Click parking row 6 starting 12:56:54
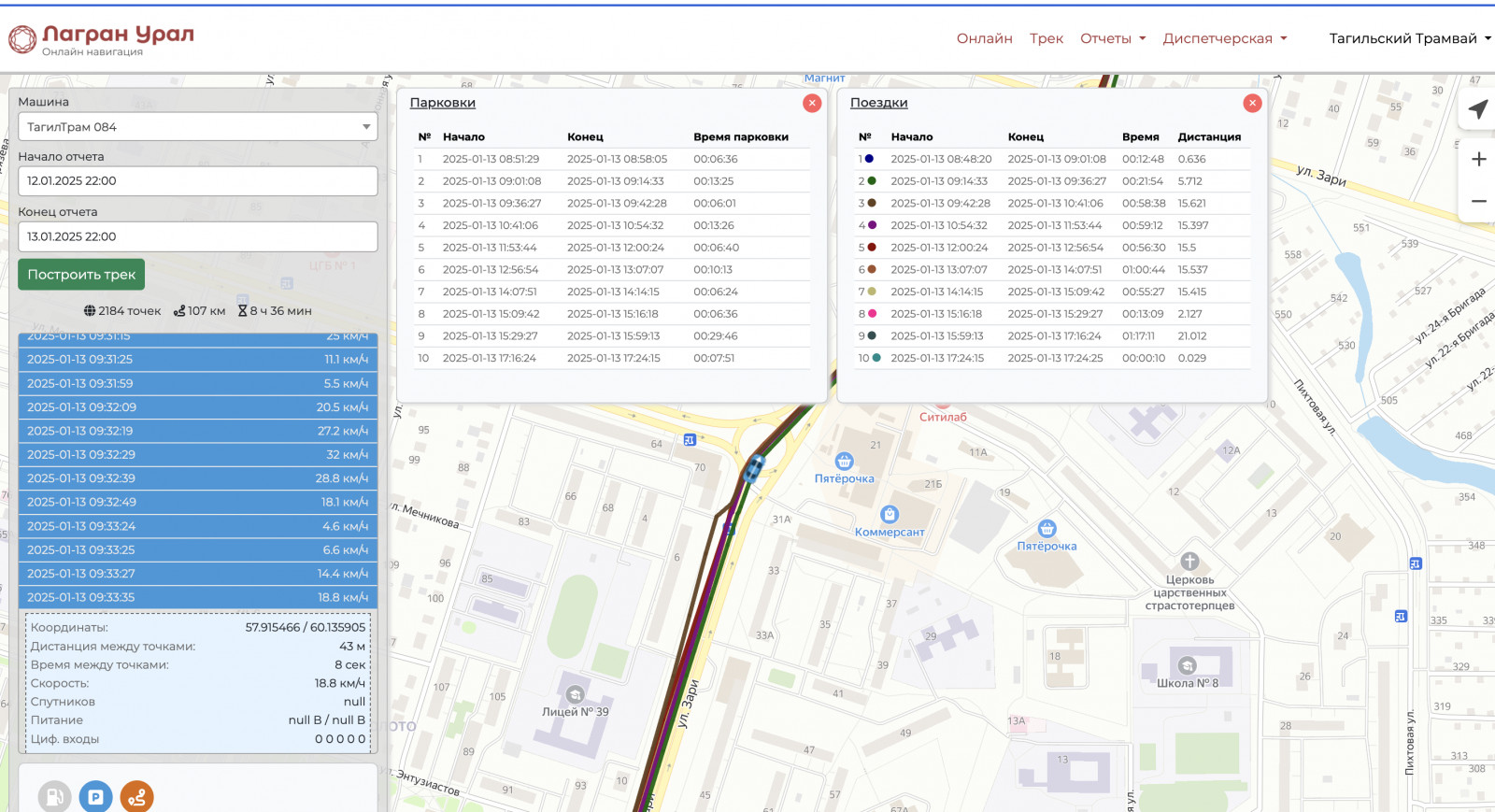Image resolution: width=1495 pixels, height=812 pixels. click(612, 270)
